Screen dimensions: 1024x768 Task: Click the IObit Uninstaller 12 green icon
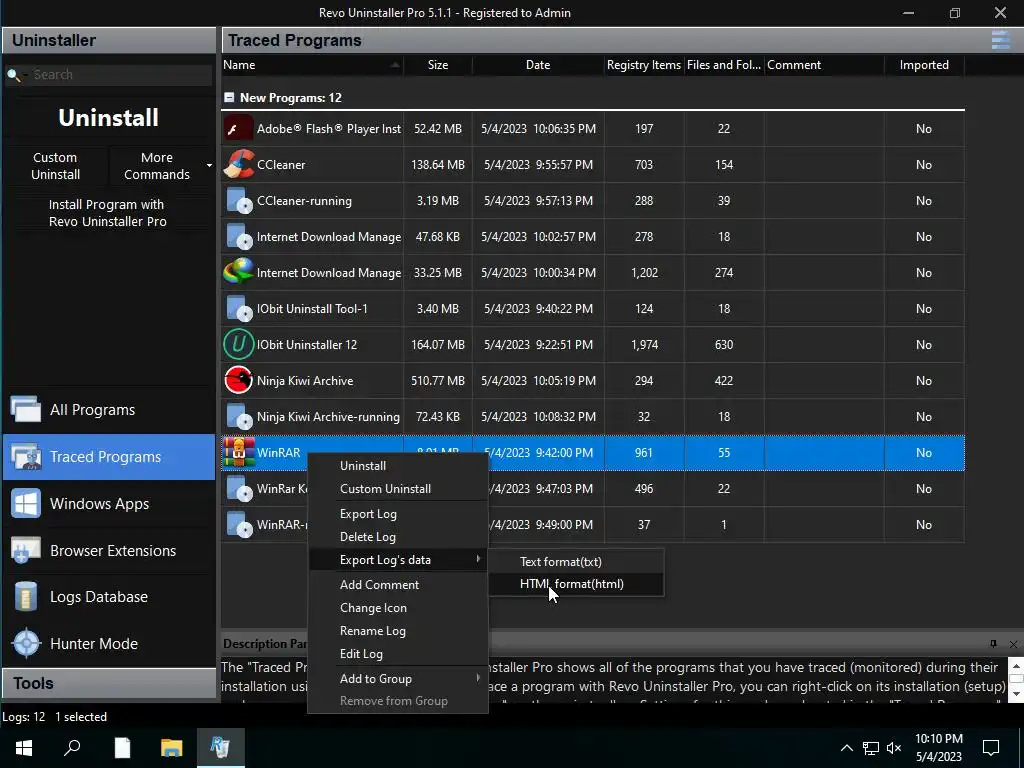[x=238, y=344]
